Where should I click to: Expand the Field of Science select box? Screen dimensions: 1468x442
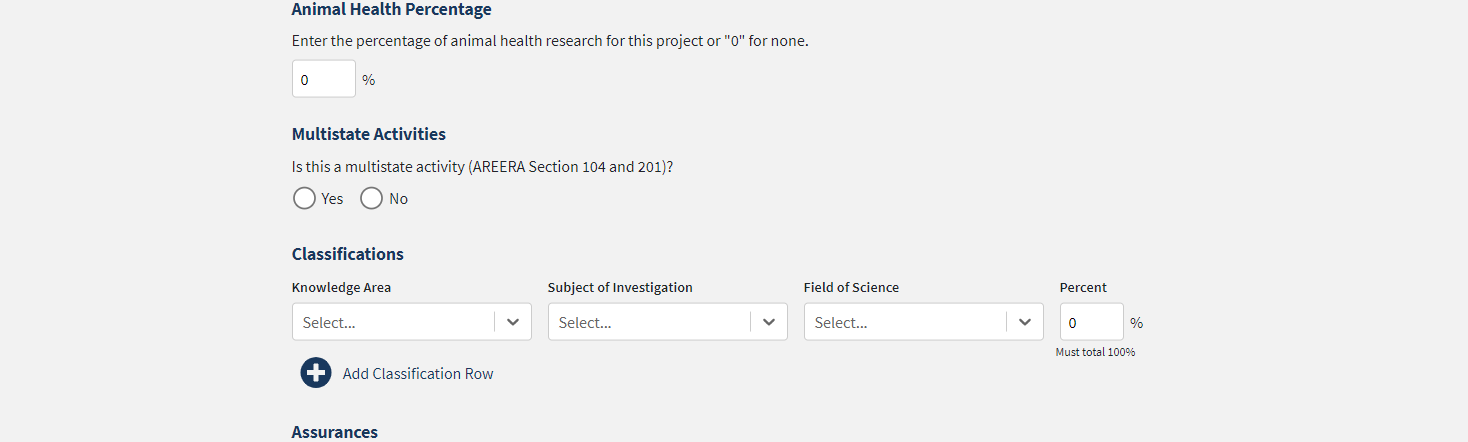pyautogui.click(x=906, y=322)
